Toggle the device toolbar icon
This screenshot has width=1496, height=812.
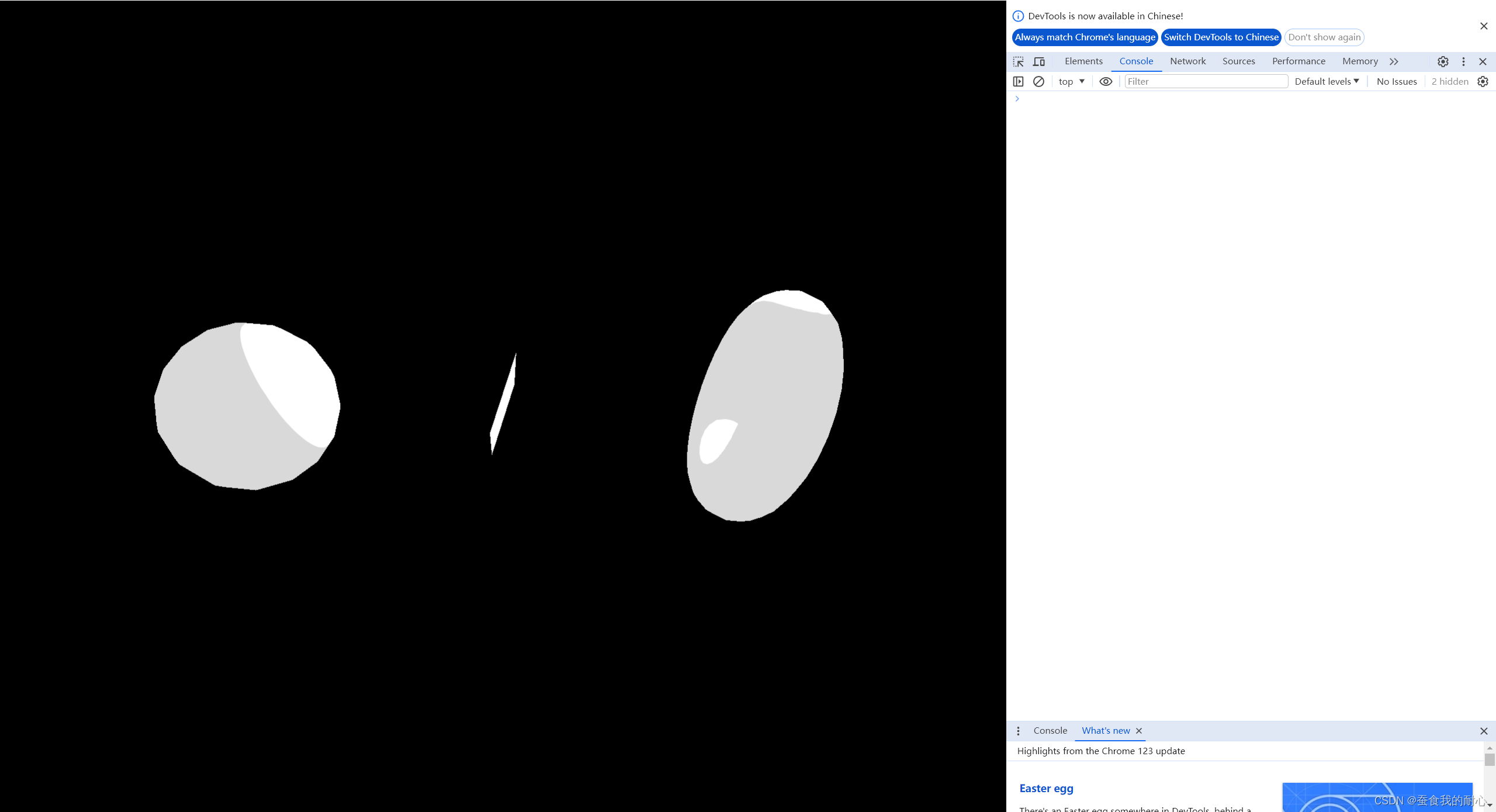point(1039,61)
